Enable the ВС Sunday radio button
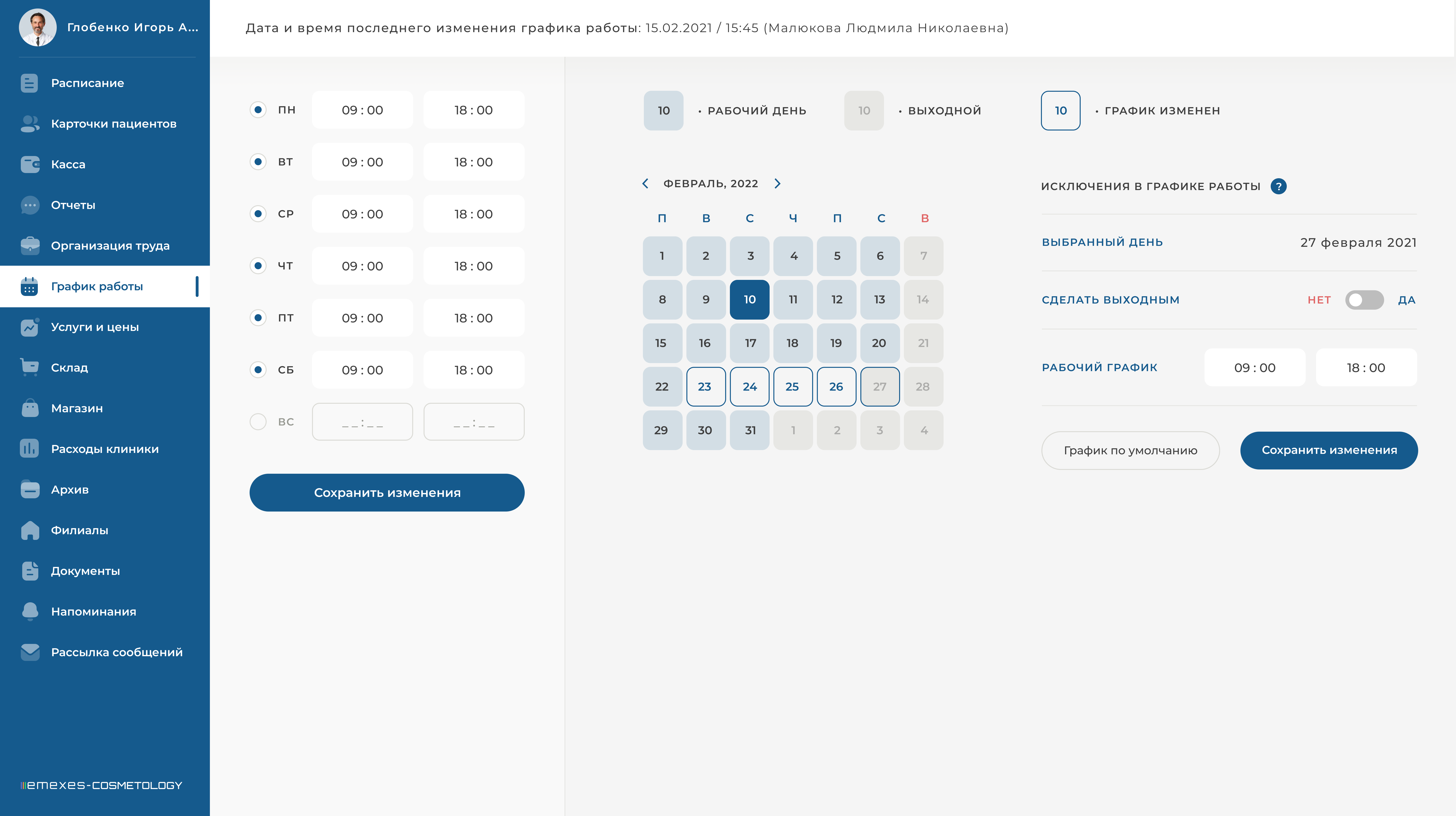 coord(258,421)
